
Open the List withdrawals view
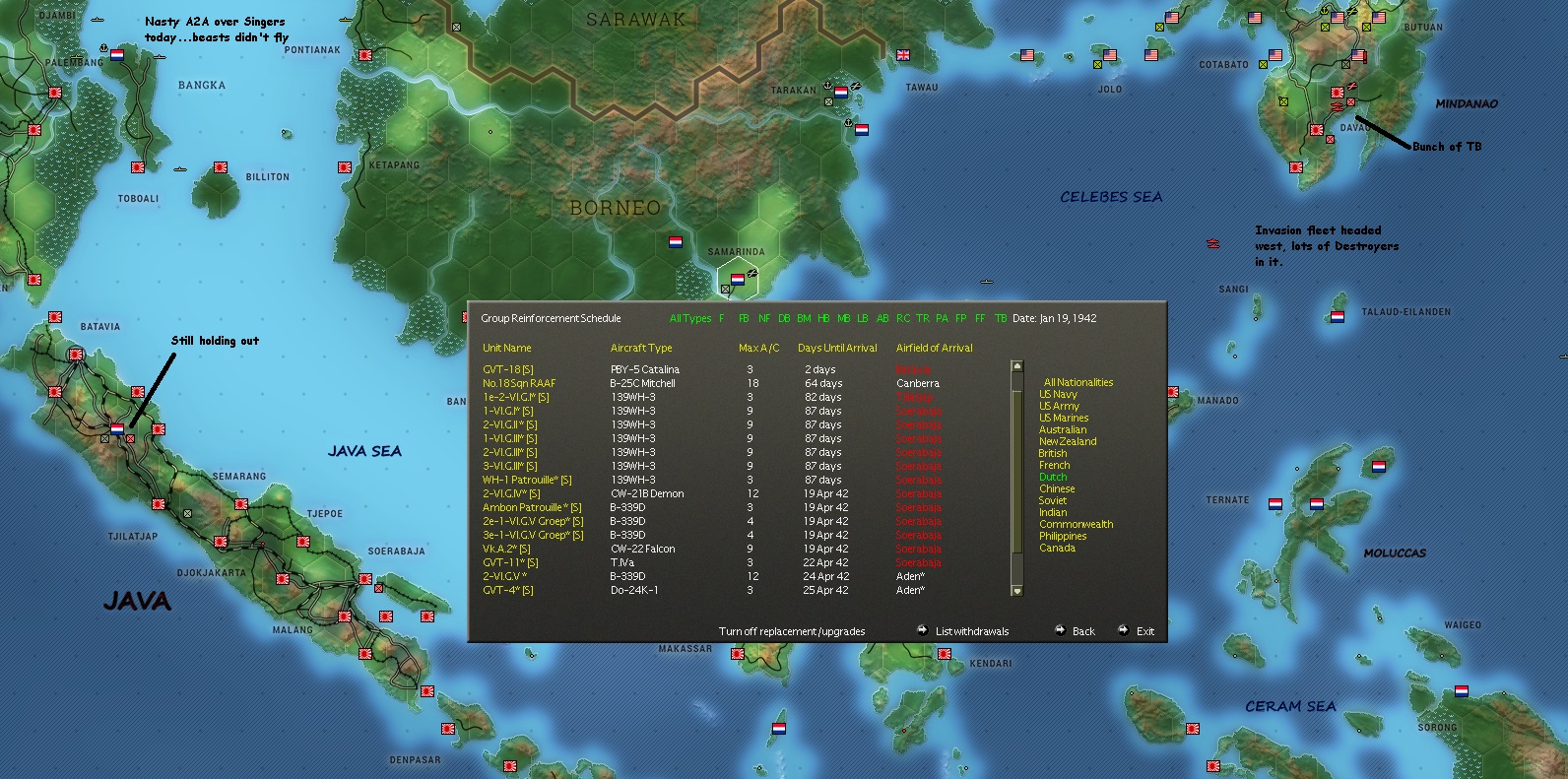972,631
